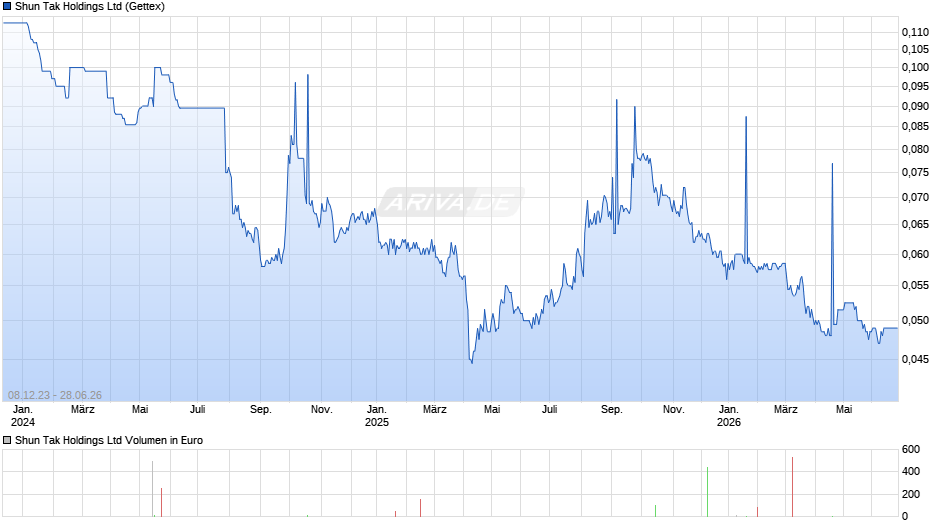This screenshot has height=526, width=940.
Task: Click the 'Juli' x-axis label in 2025
Action: tap(549, 410)
